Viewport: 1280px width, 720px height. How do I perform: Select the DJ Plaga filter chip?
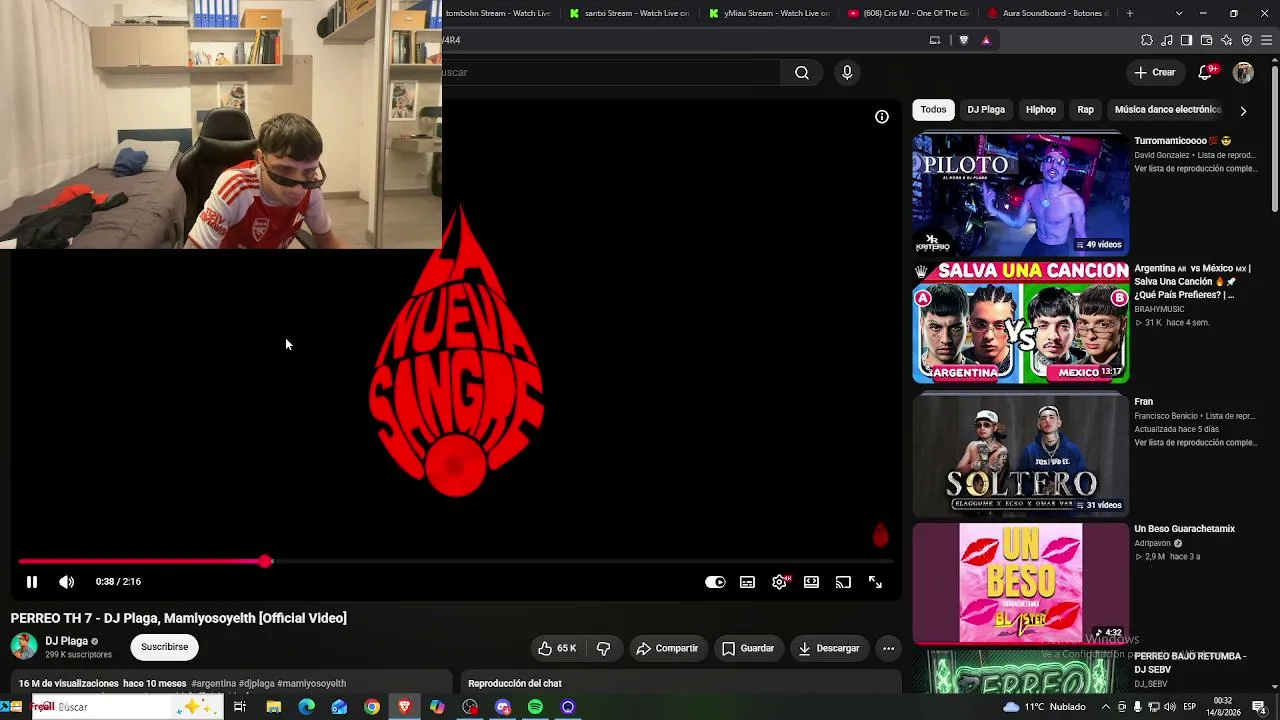coord(986,110)
